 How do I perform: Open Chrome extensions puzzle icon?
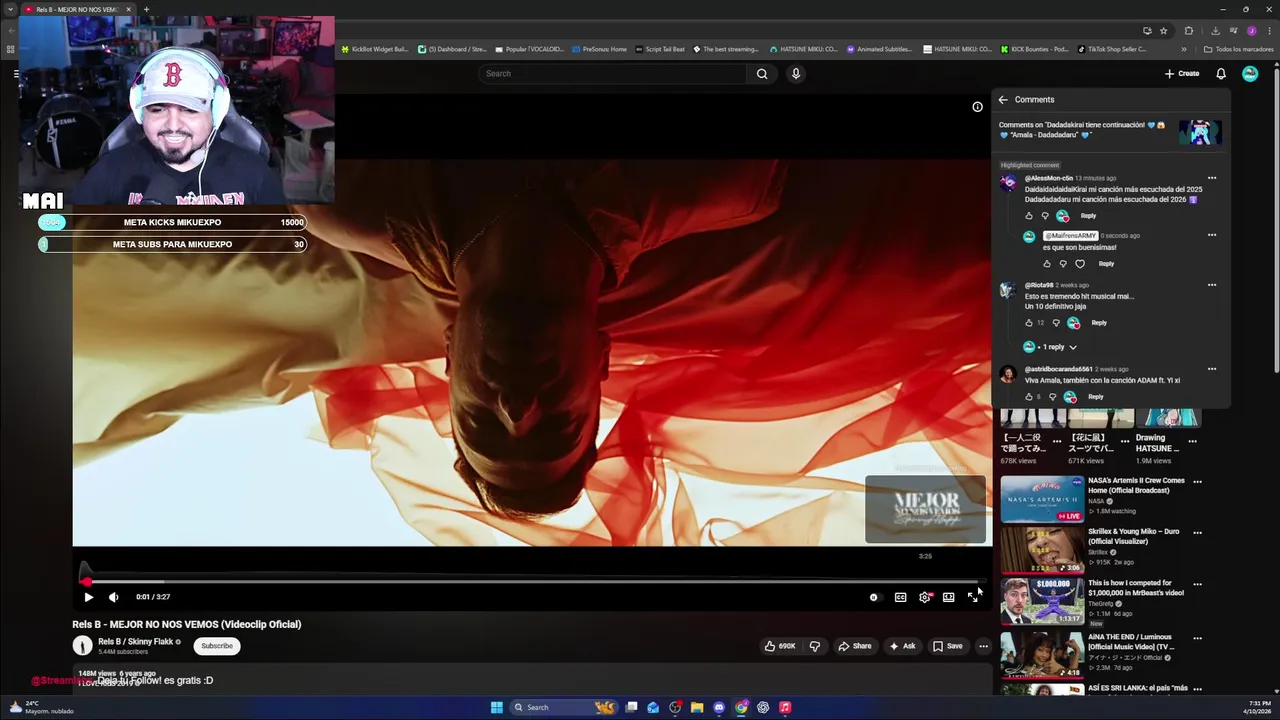[1189, 31]
